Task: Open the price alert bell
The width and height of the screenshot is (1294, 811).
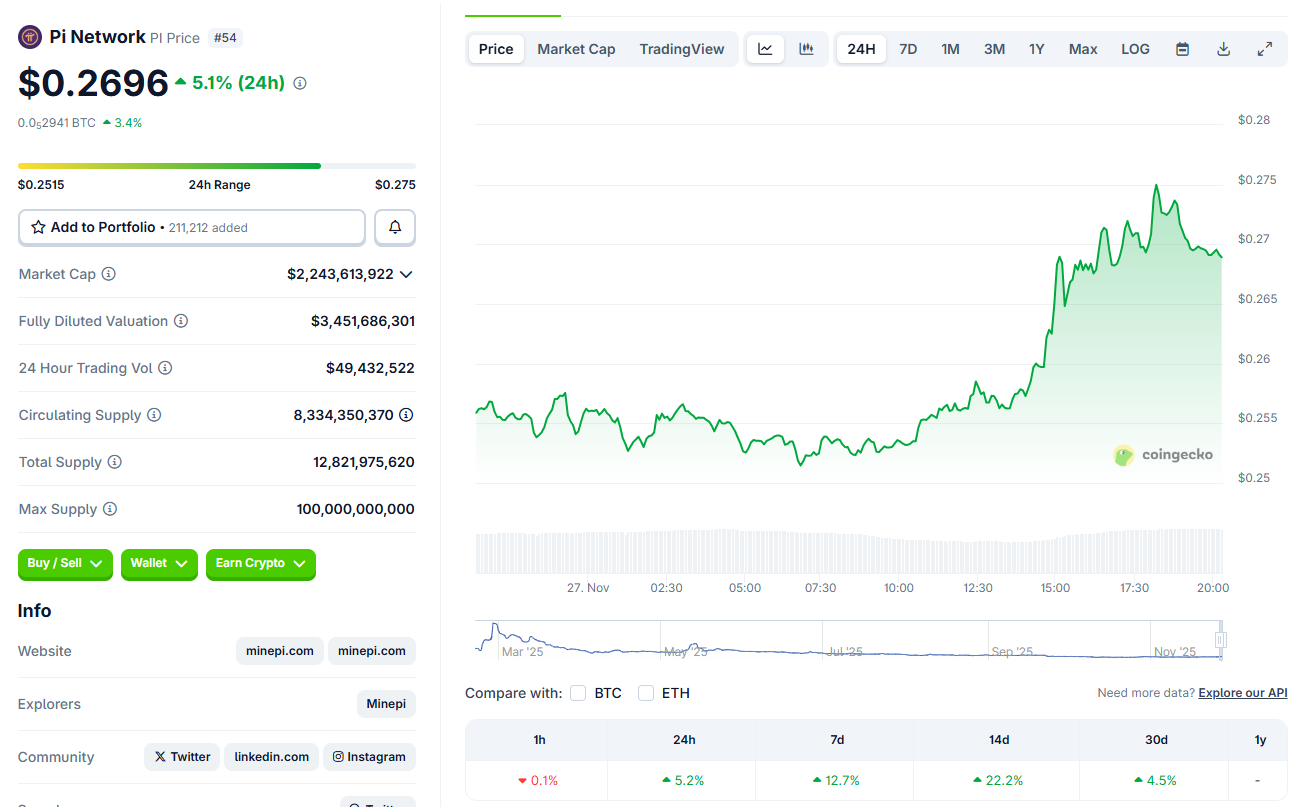Action: point(395,227)
